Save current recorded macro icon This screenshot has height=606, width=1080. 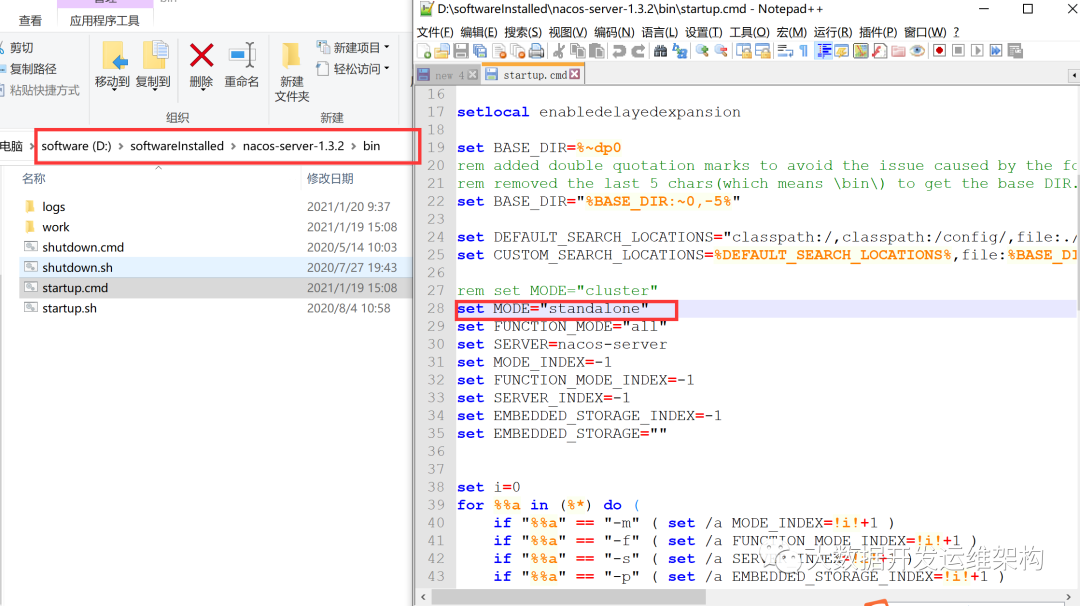pos(1015,51)
